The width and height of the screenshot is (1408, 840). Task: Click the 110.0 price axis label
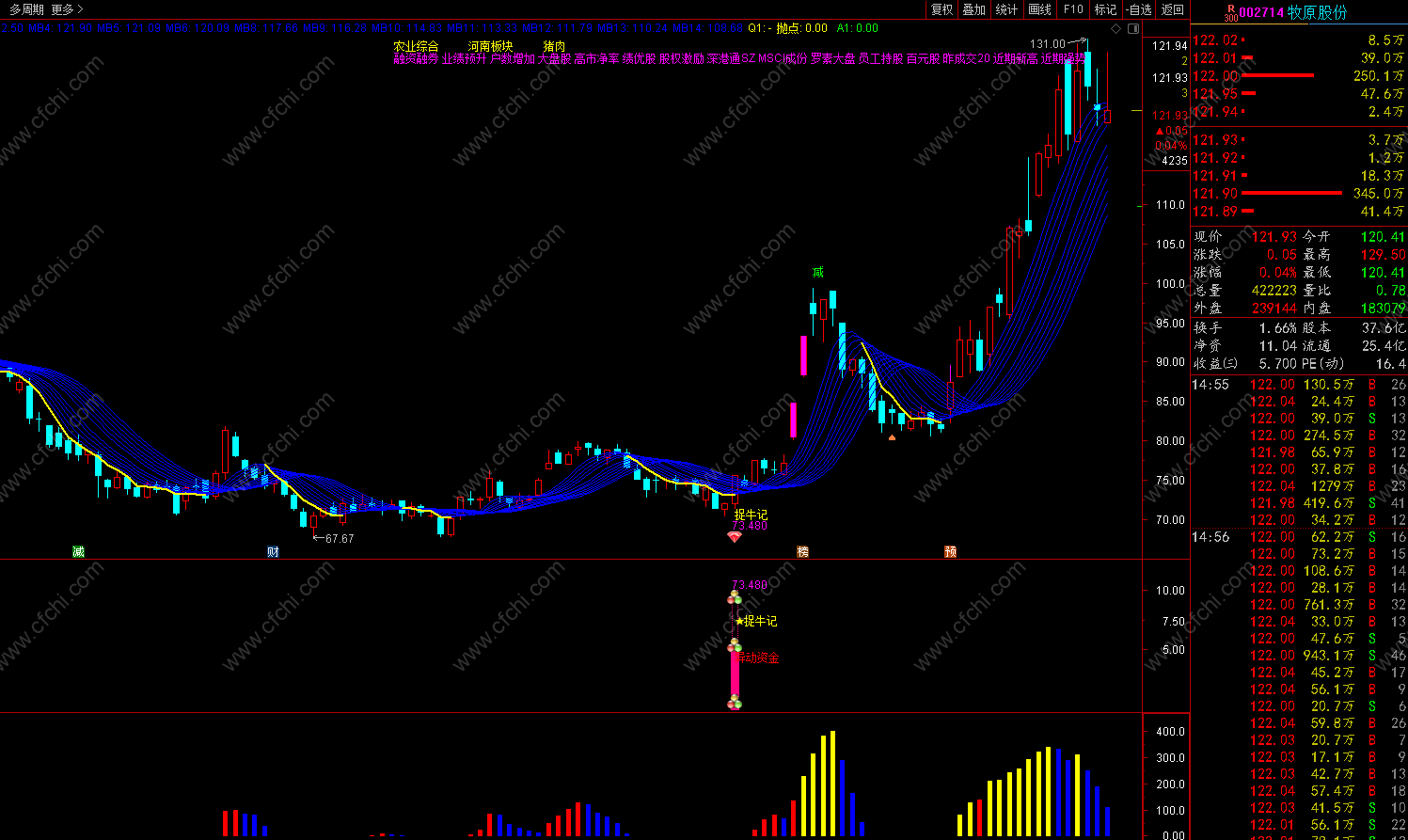(1170, 204)
